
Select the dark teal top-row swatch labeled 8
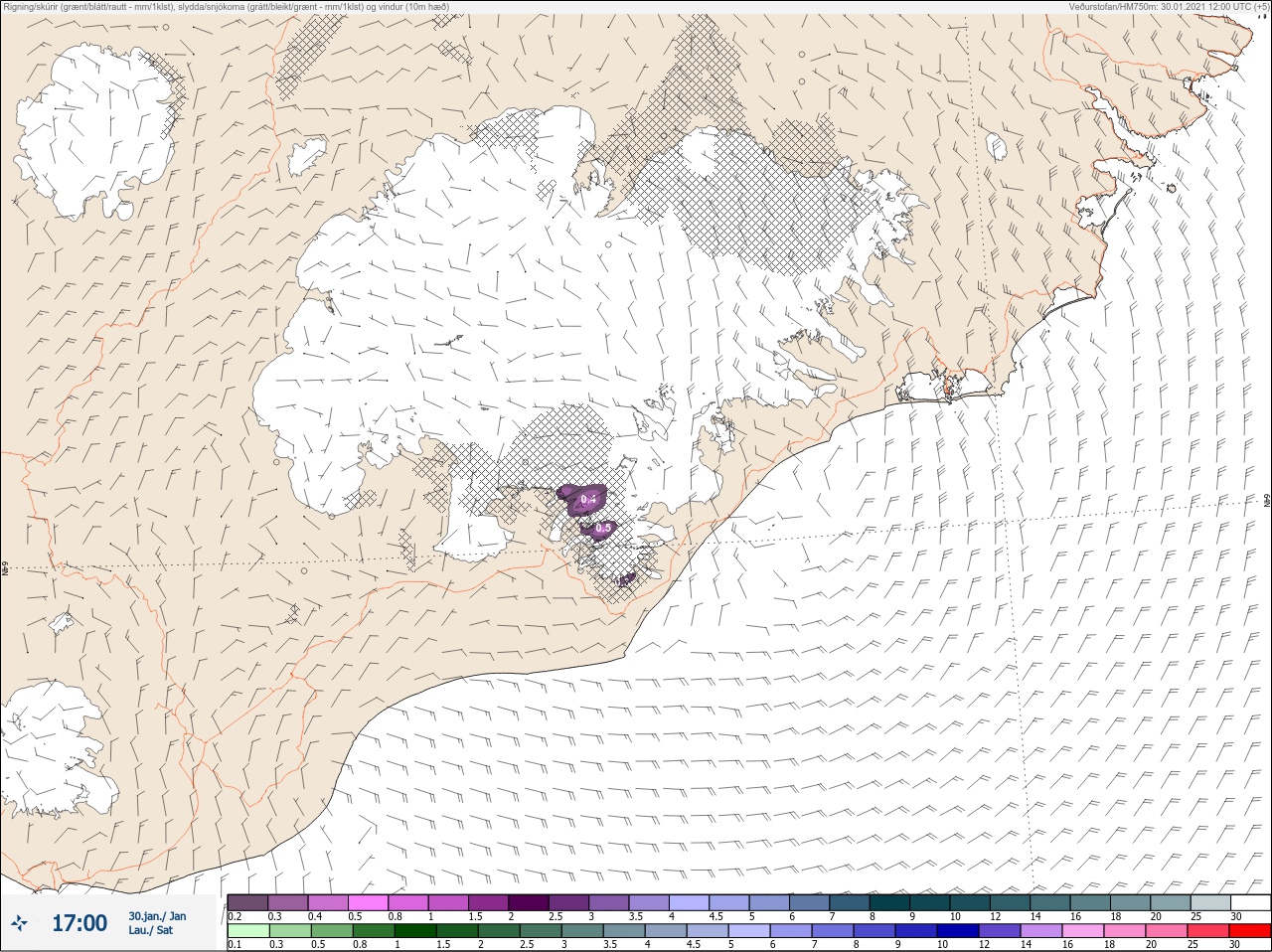(x=890, y=902)
